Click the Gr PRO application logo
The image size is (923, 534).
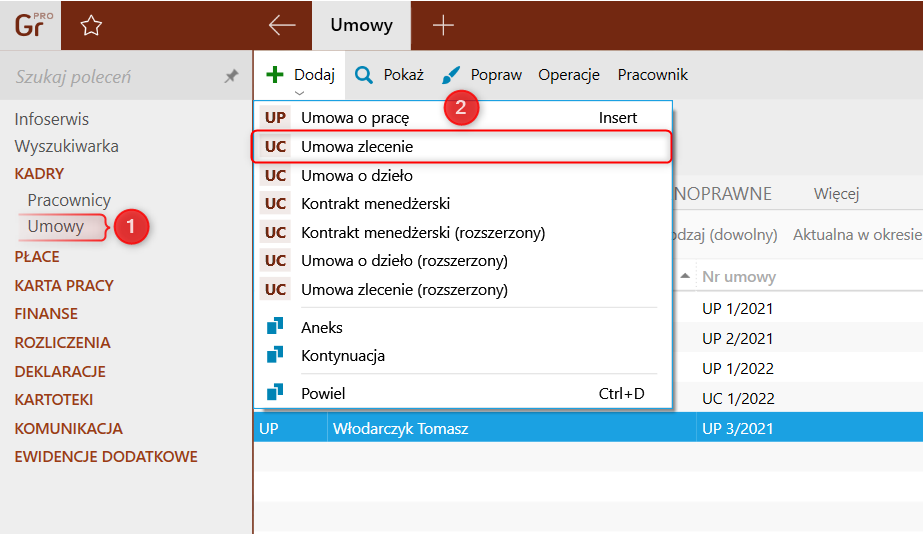pyautogui.click(x=33, y=25)
